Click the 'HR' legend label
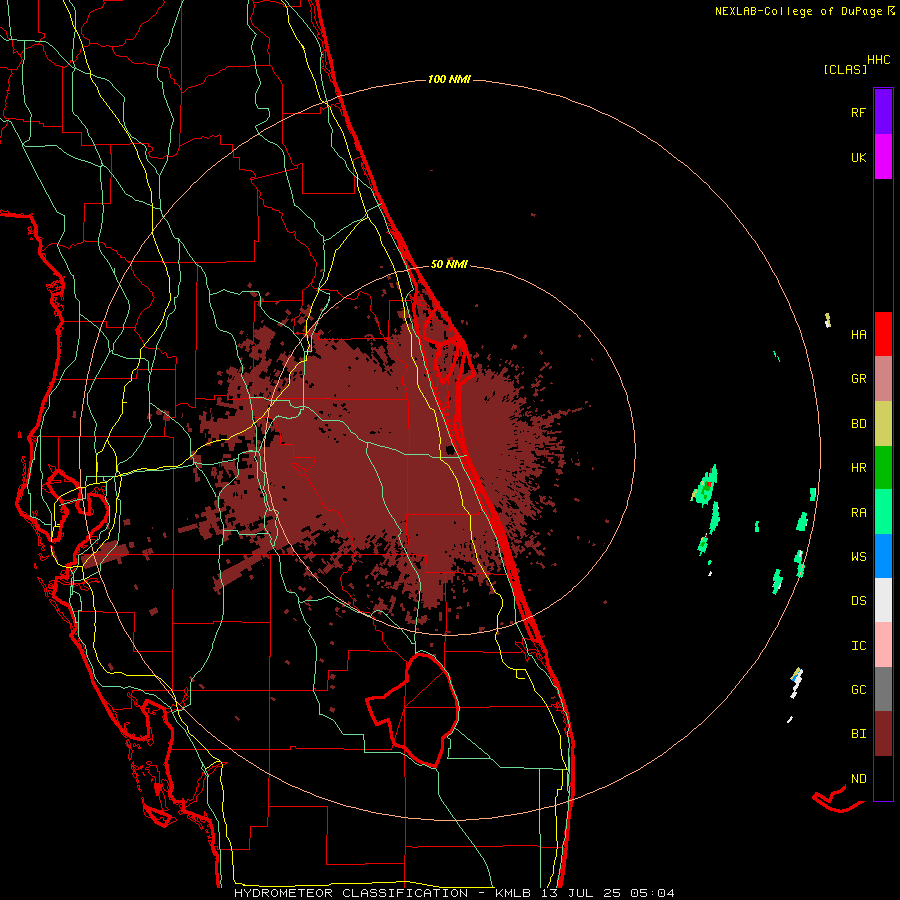 click(858, 468)
